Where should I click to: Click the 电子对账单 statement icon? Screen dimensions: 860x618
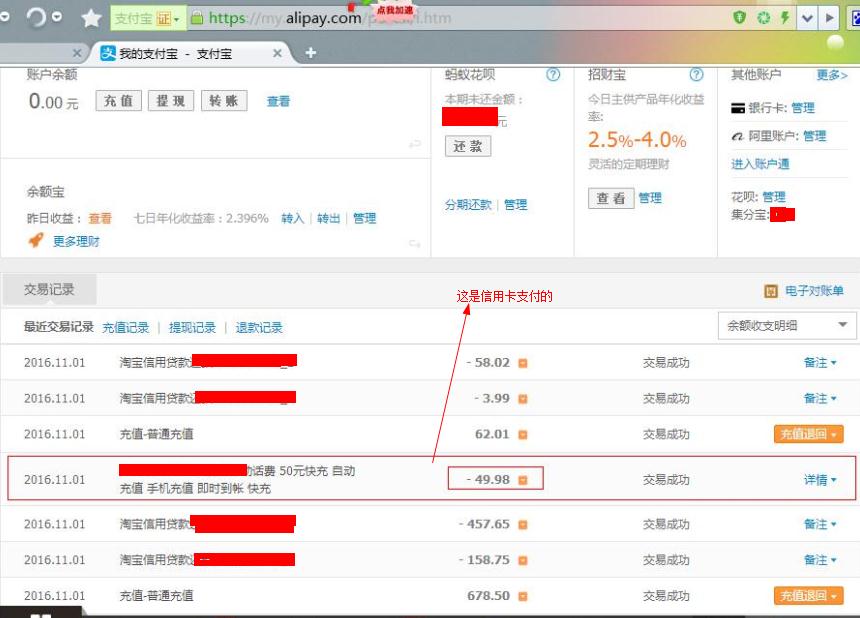click(x=771, y=291)
